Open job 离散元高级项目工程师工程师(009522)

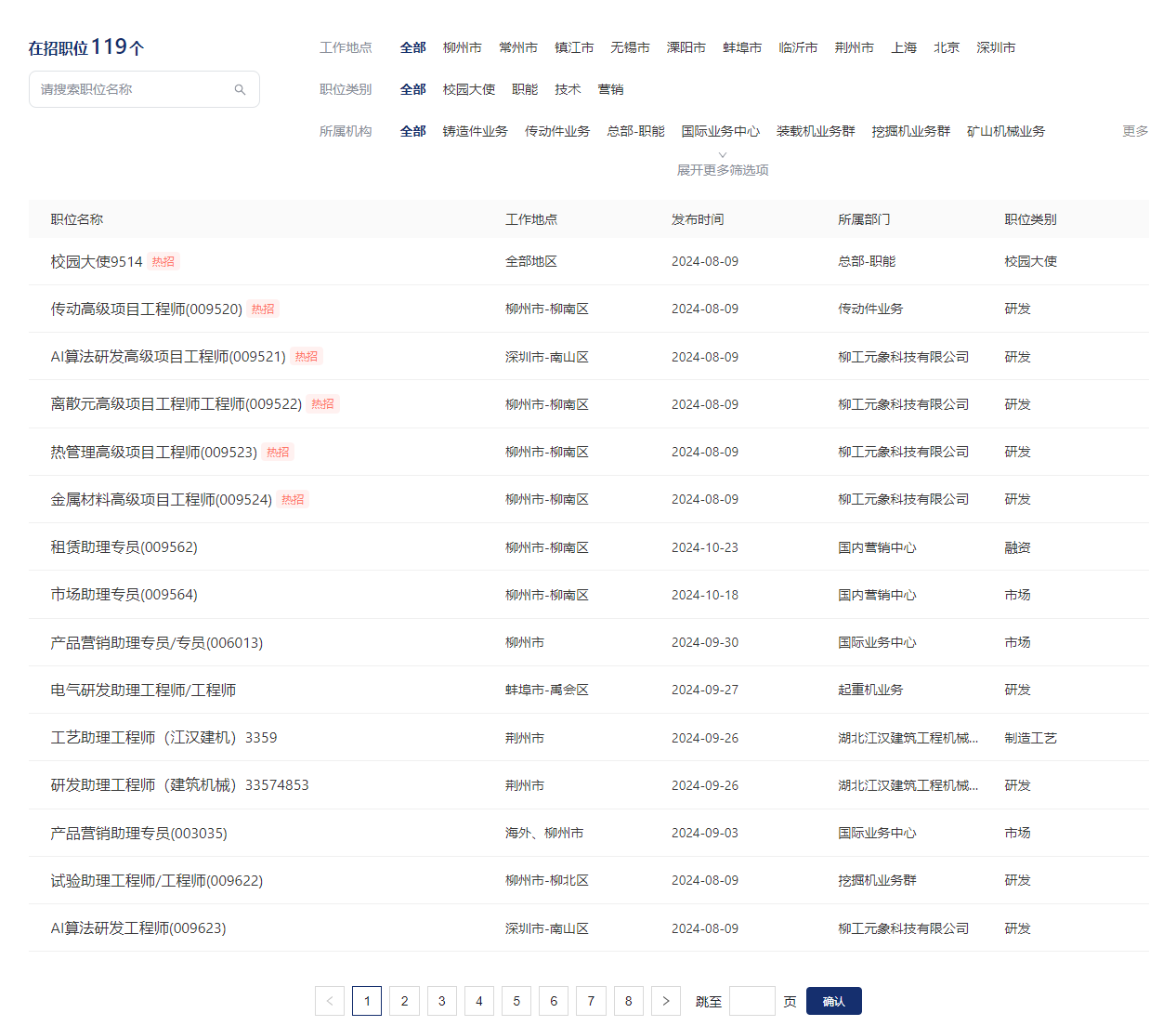coord(176,404)
